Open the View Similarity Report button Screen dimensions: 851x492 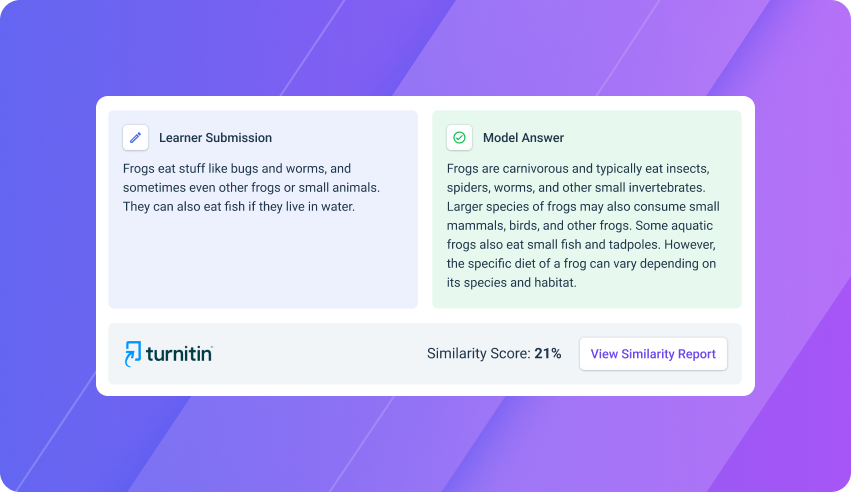point(653,354)
